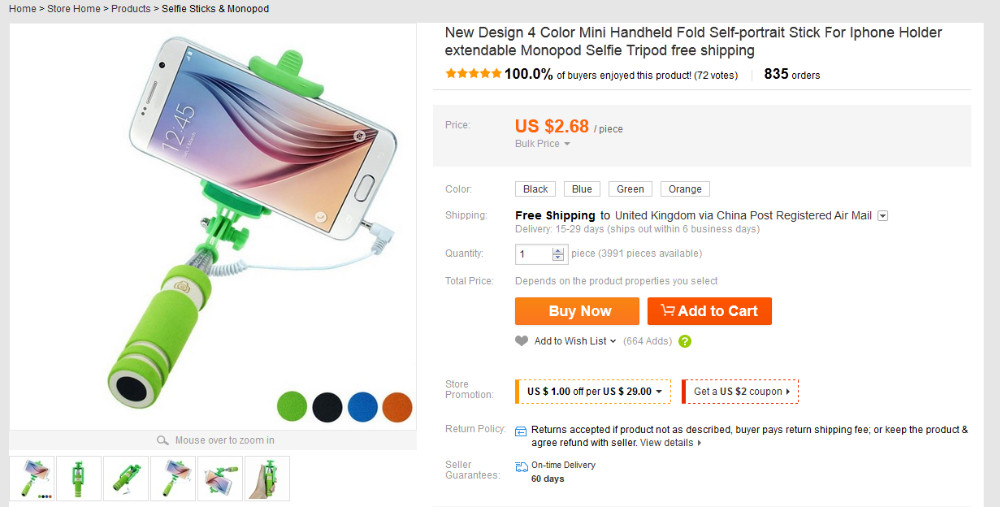1000x507 pixels.
Task: Click the magnifier icon under the product image
Action: 162,441
